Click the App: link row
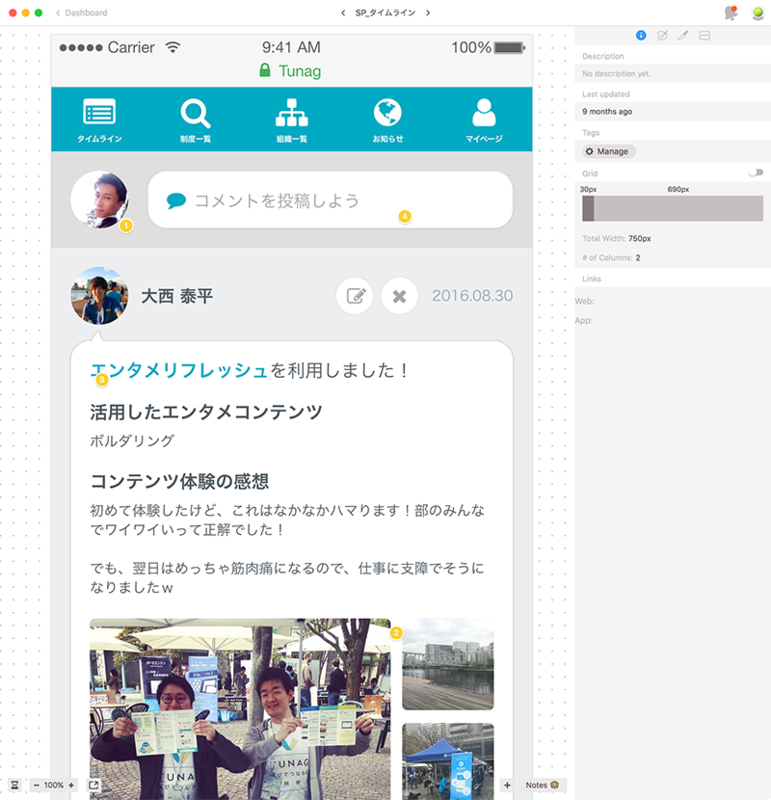 673,320
